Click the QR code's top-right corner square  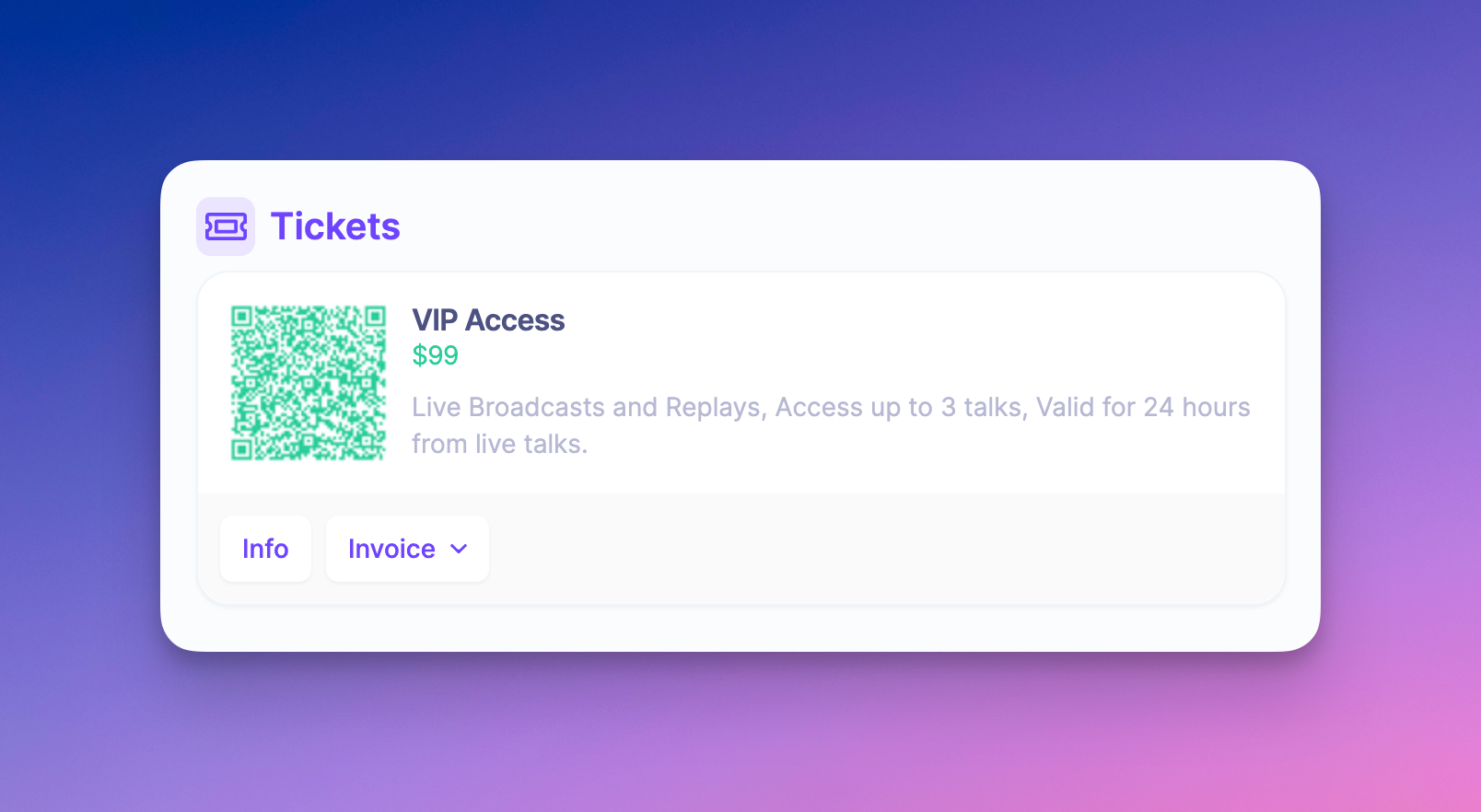[x=375, y=317]
